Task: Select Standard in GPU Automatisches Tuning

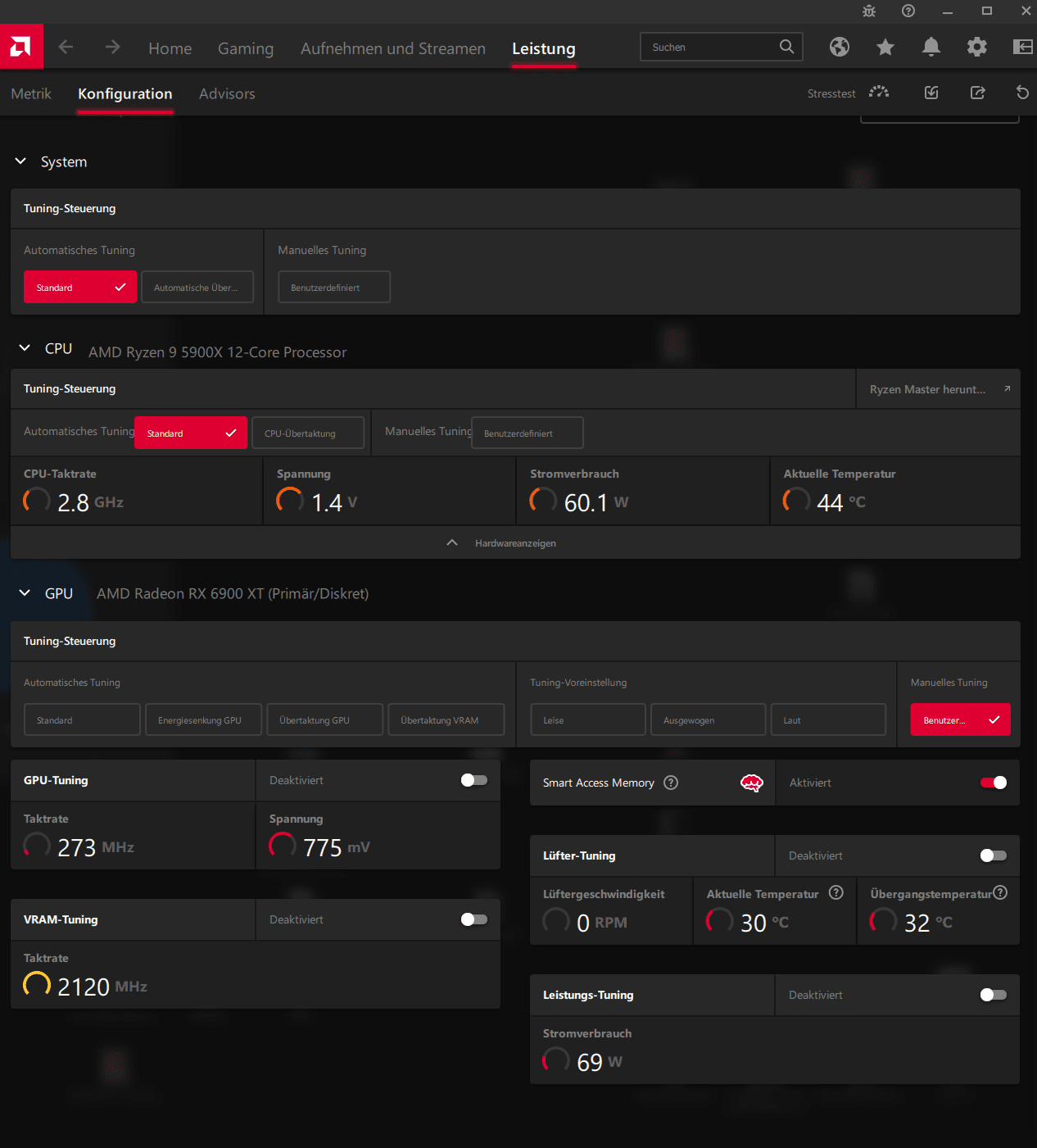Action: (82, 720)
